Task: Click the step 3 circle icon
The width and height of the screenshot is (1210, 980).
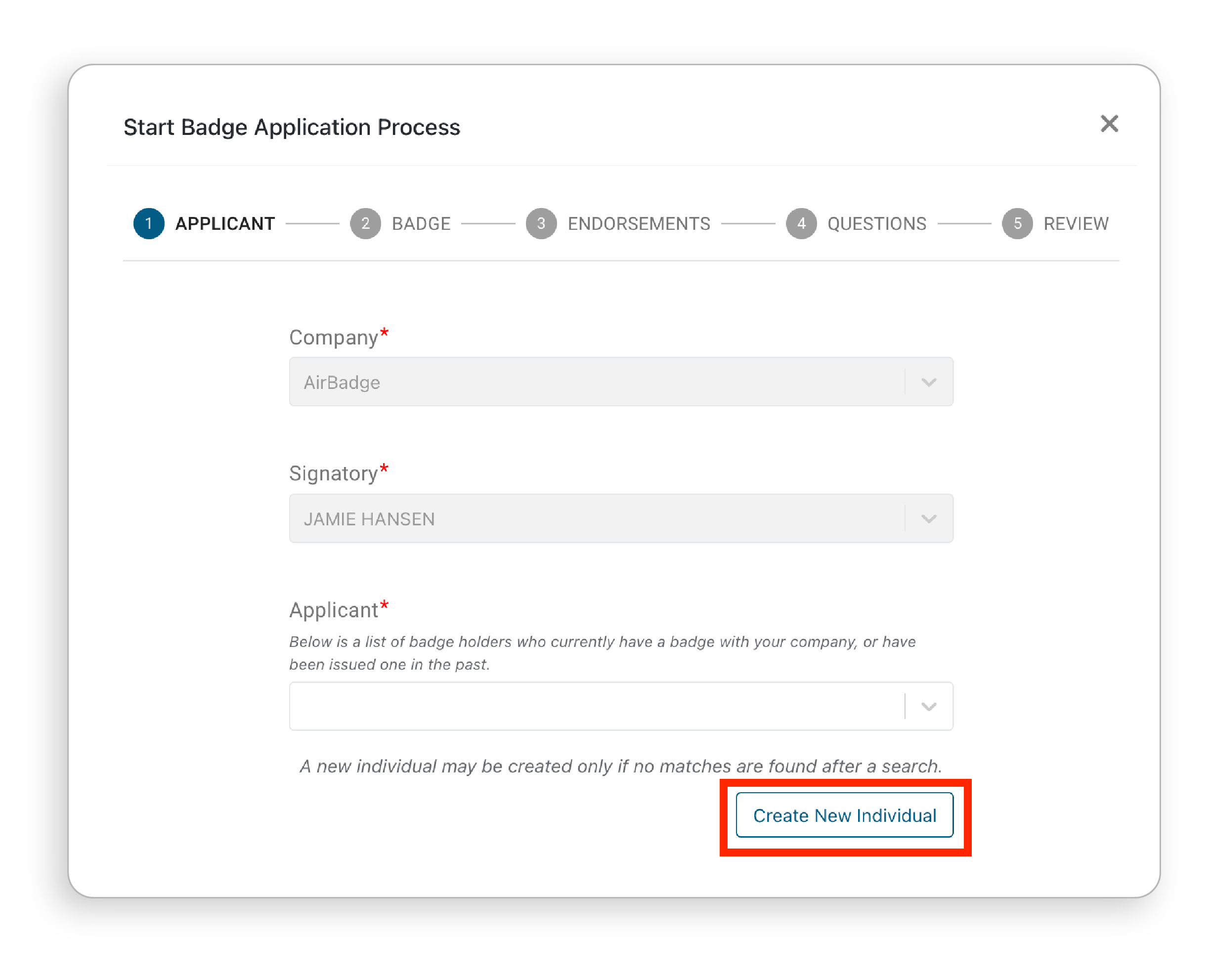Action: coord(541,223)
